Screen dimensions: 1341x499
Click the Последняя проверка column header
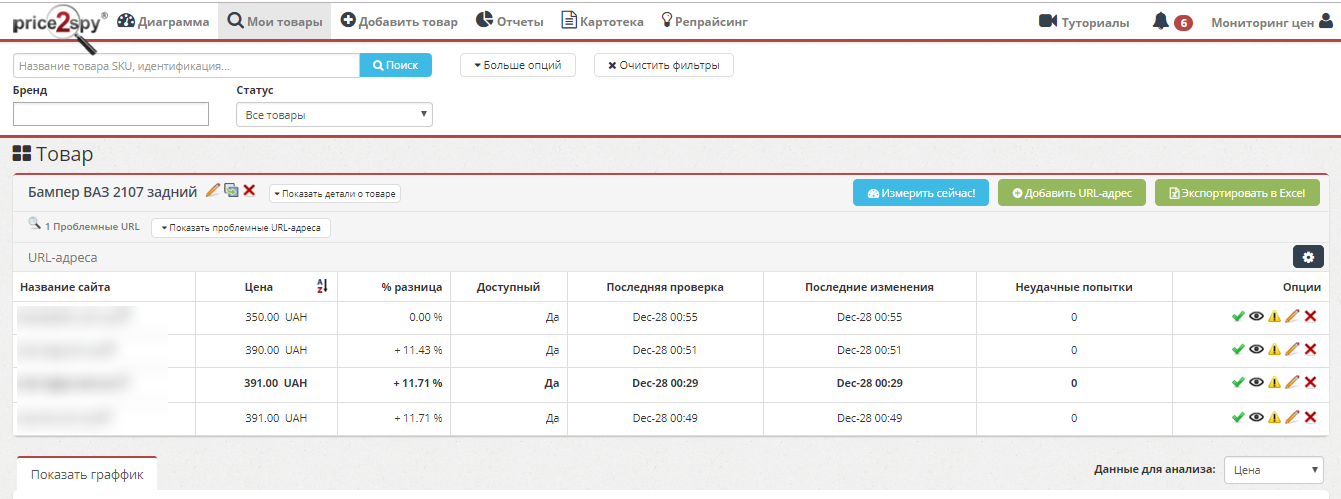click(x=665, y=287)
